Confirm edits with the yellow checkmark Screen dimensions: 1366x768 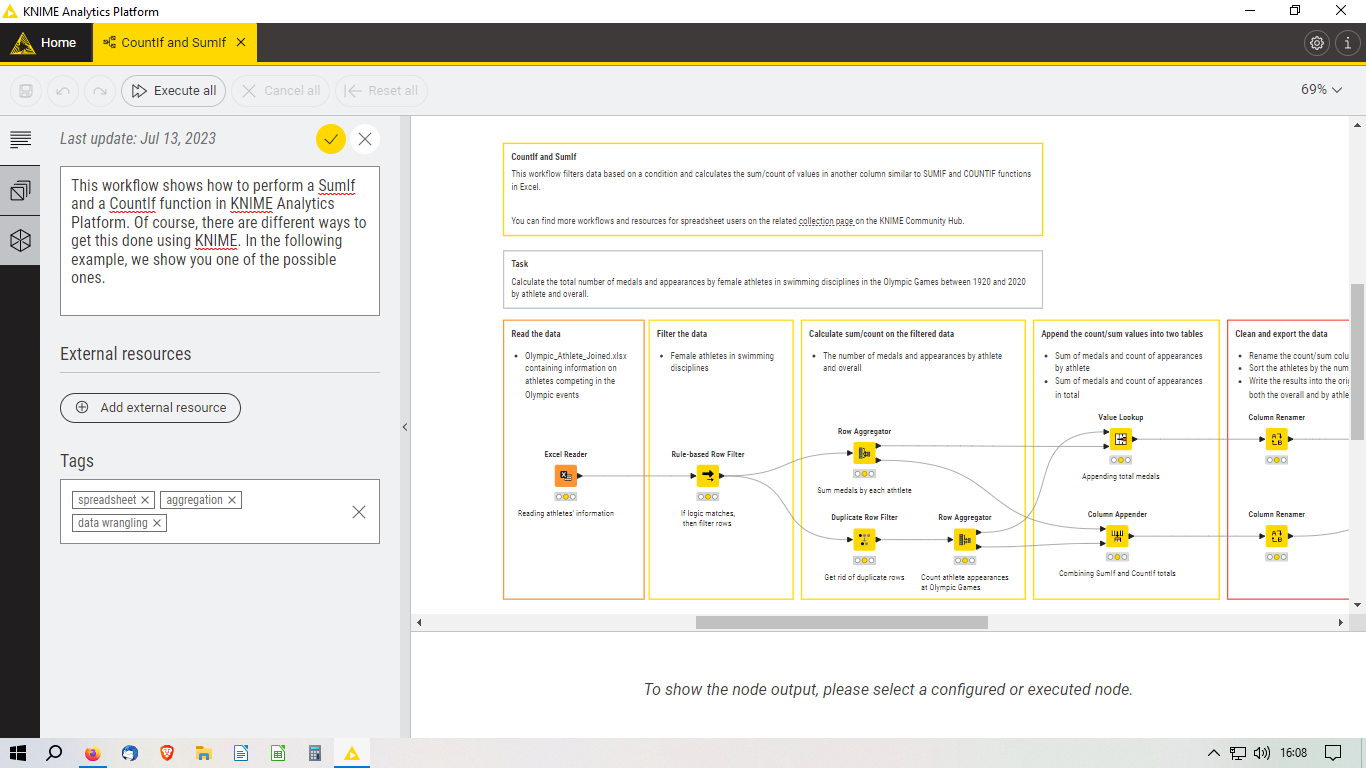pos(331,139)
